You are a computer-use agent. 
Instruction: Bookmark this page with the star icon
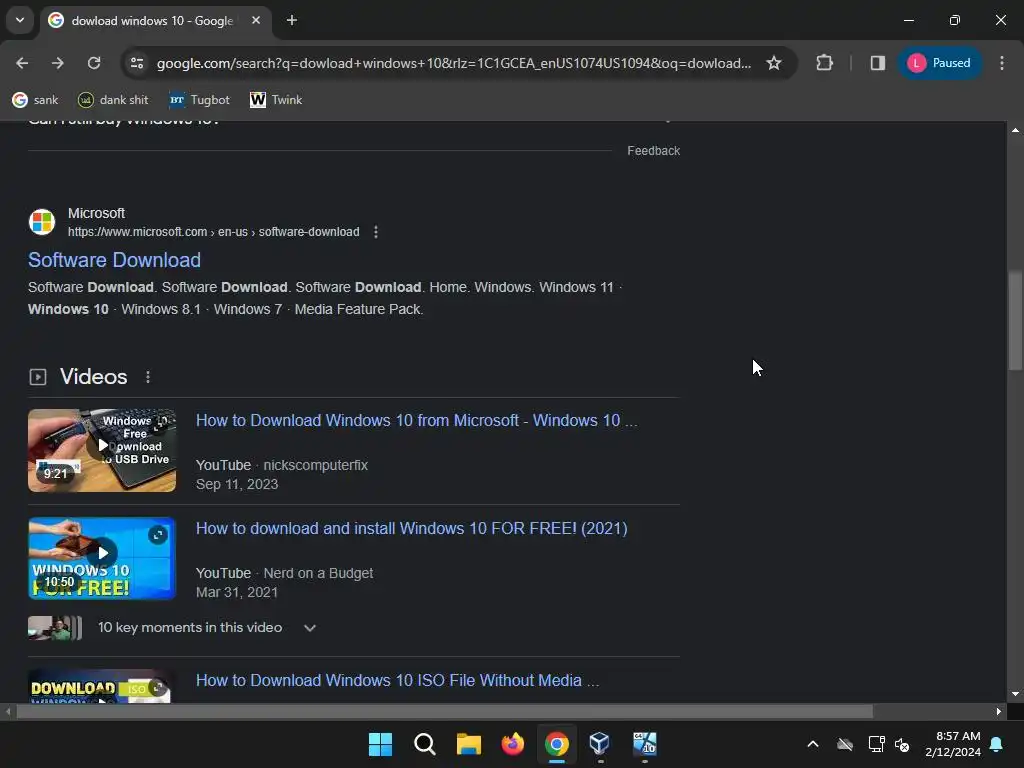[x=774, y=63]
